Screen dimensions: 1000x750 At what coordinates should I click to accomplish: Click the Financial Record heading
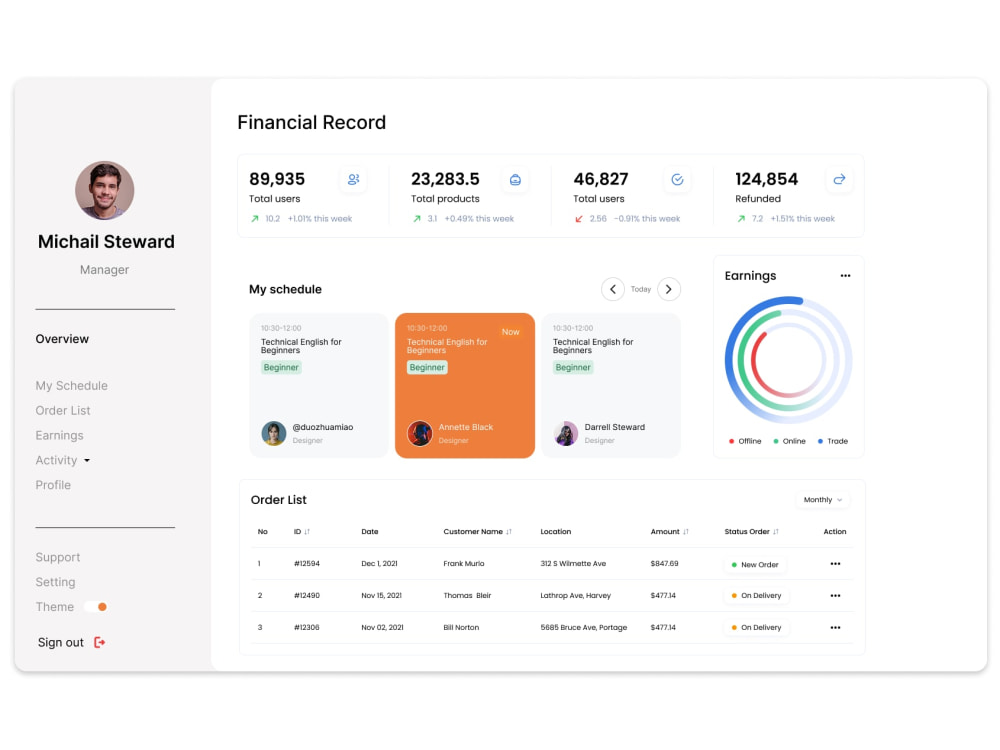(311, 122)
